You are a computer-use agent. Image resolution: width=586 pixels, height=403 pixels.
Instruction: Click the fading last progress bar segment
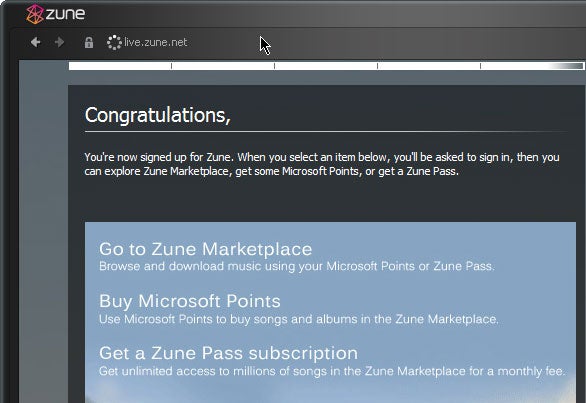pyautogui.click(x=532, y=66)
